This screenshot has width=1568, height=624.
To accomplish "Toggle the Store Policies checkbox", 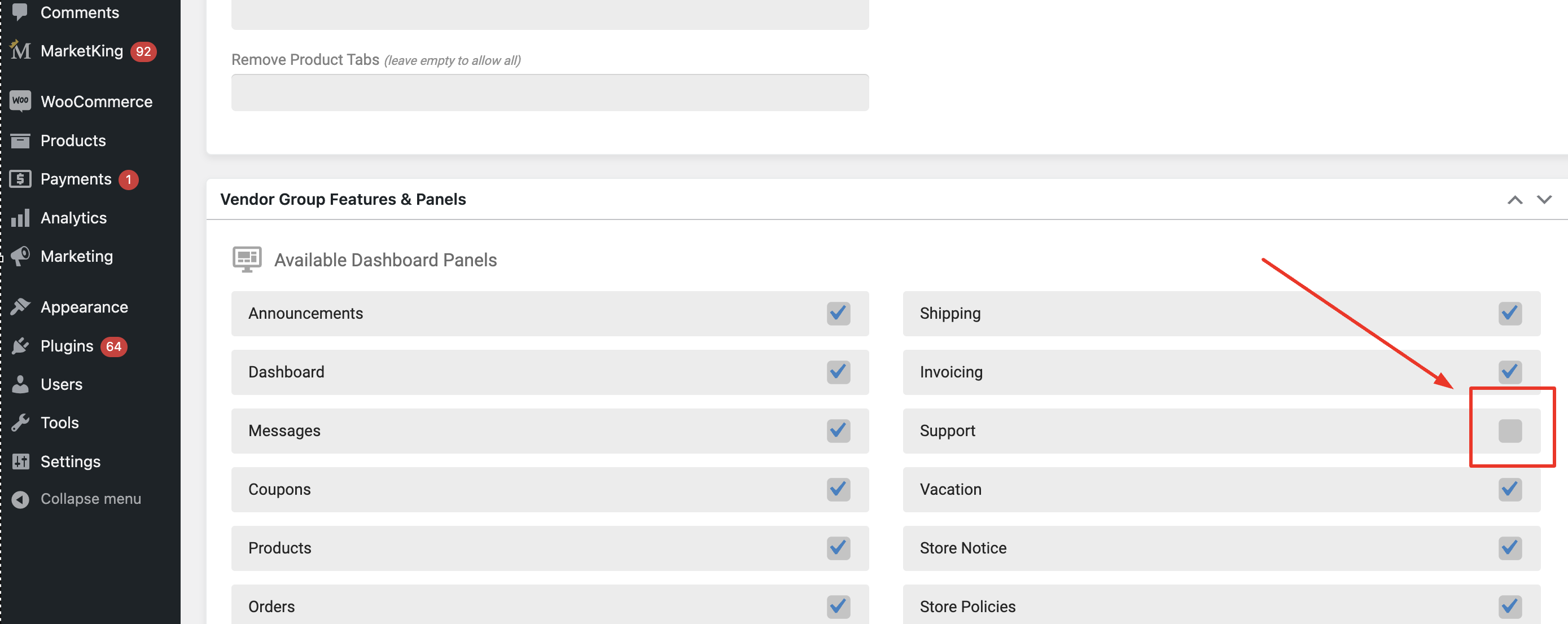I will tap(1509, 607).
